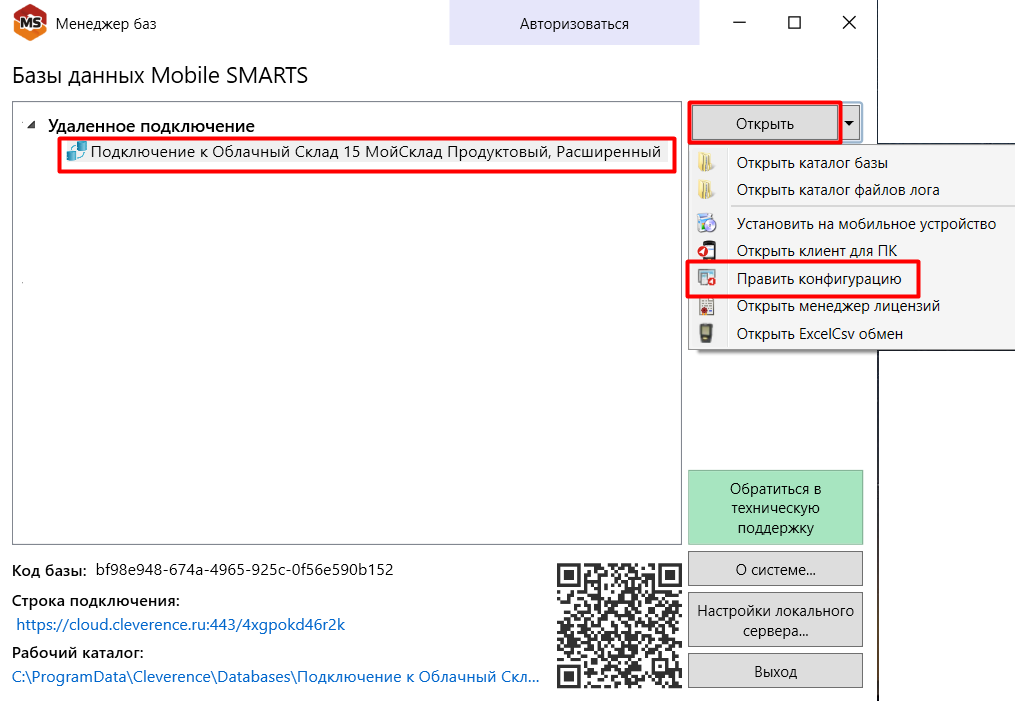Click the Удаленное подключение group label
Viewport: 1015px width, 701px height.
151,126
